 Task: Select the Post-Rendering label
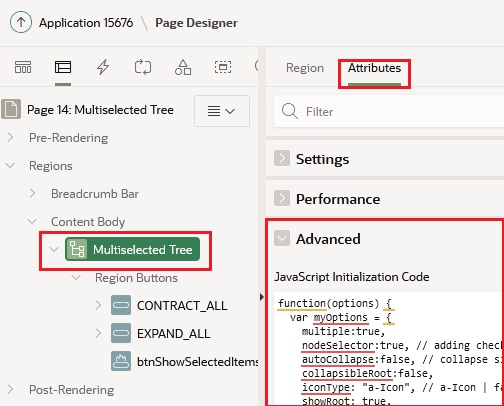[x=71, y=390]
